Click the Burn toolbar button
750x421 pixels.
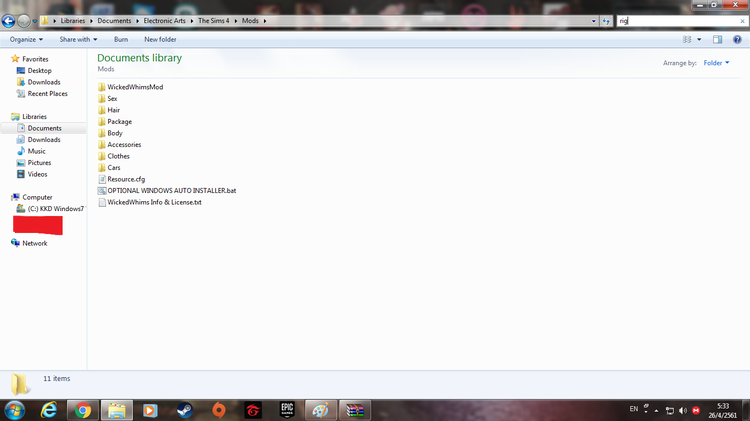click(121, 39)
